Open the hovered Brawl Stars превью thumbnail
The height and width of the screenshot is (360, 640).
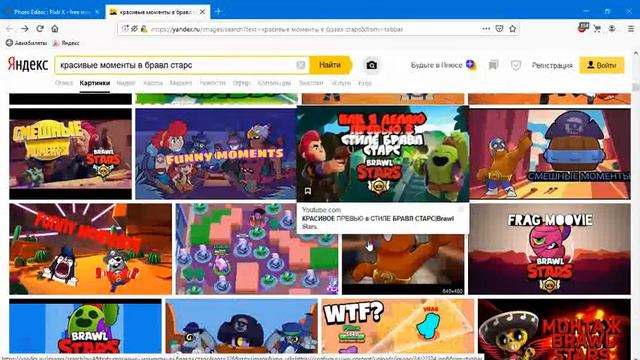click(x=383, y=154)
